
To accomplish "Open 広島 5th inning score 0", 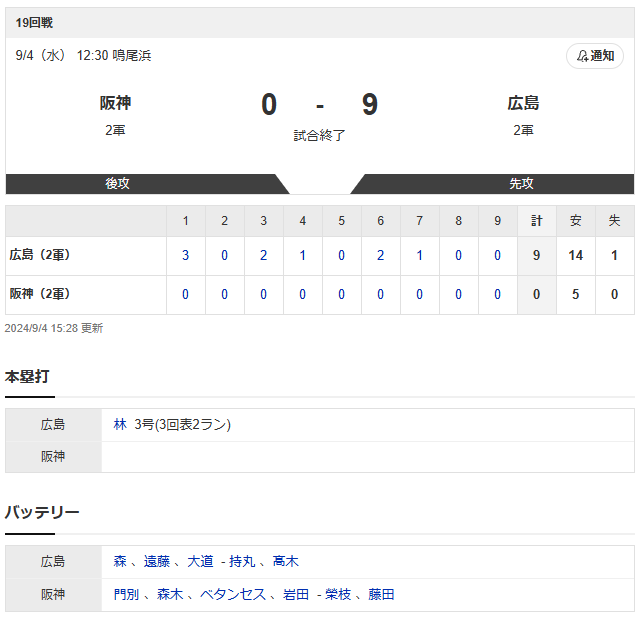I will (341, 256).
